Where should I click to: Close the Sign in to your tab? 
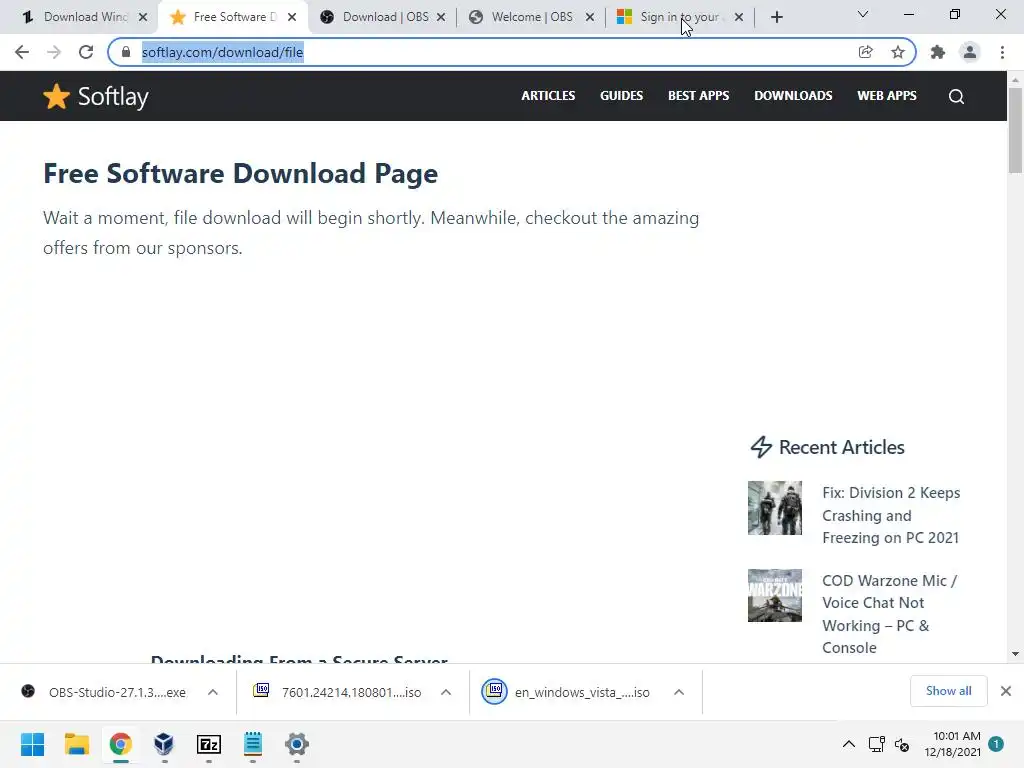pos(739,17)
